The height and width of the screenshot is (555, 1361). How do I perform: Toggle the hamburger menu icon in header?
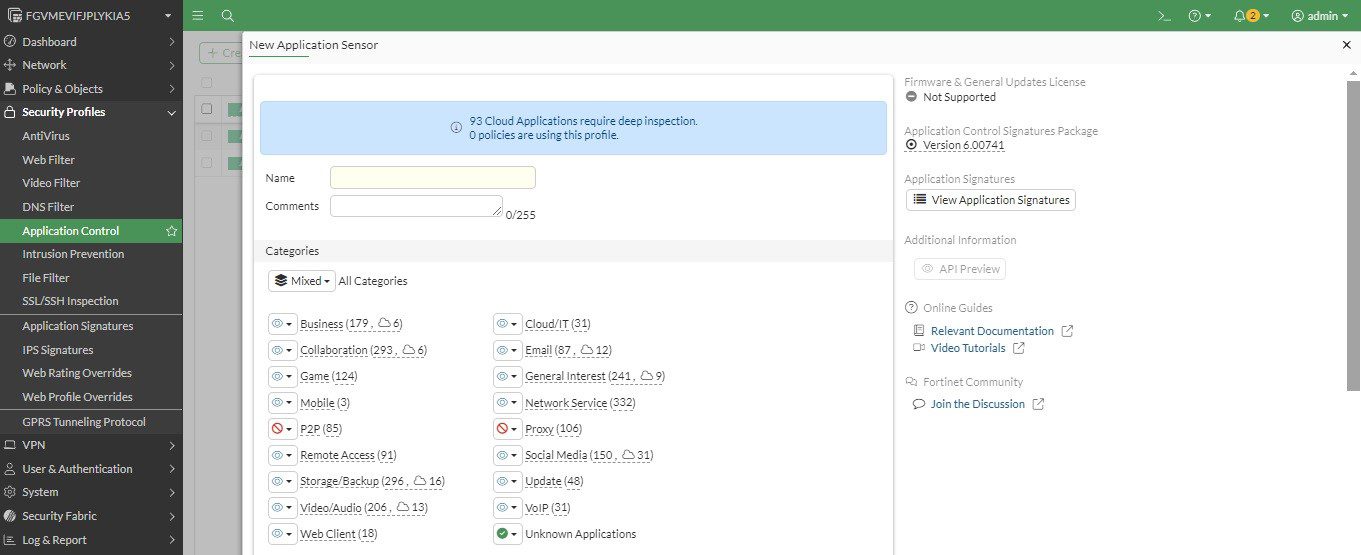(198, 16)
